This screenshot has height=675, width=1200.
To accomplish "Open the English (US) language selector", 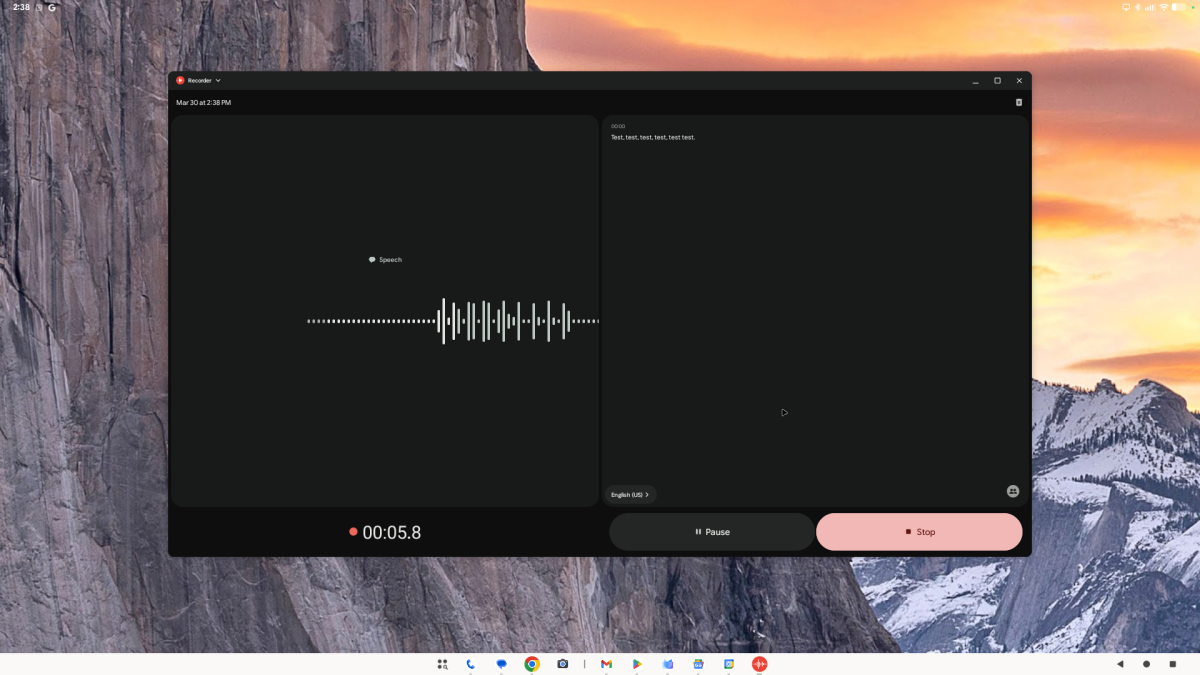I will pyautogui.click(x=630, y=493).
